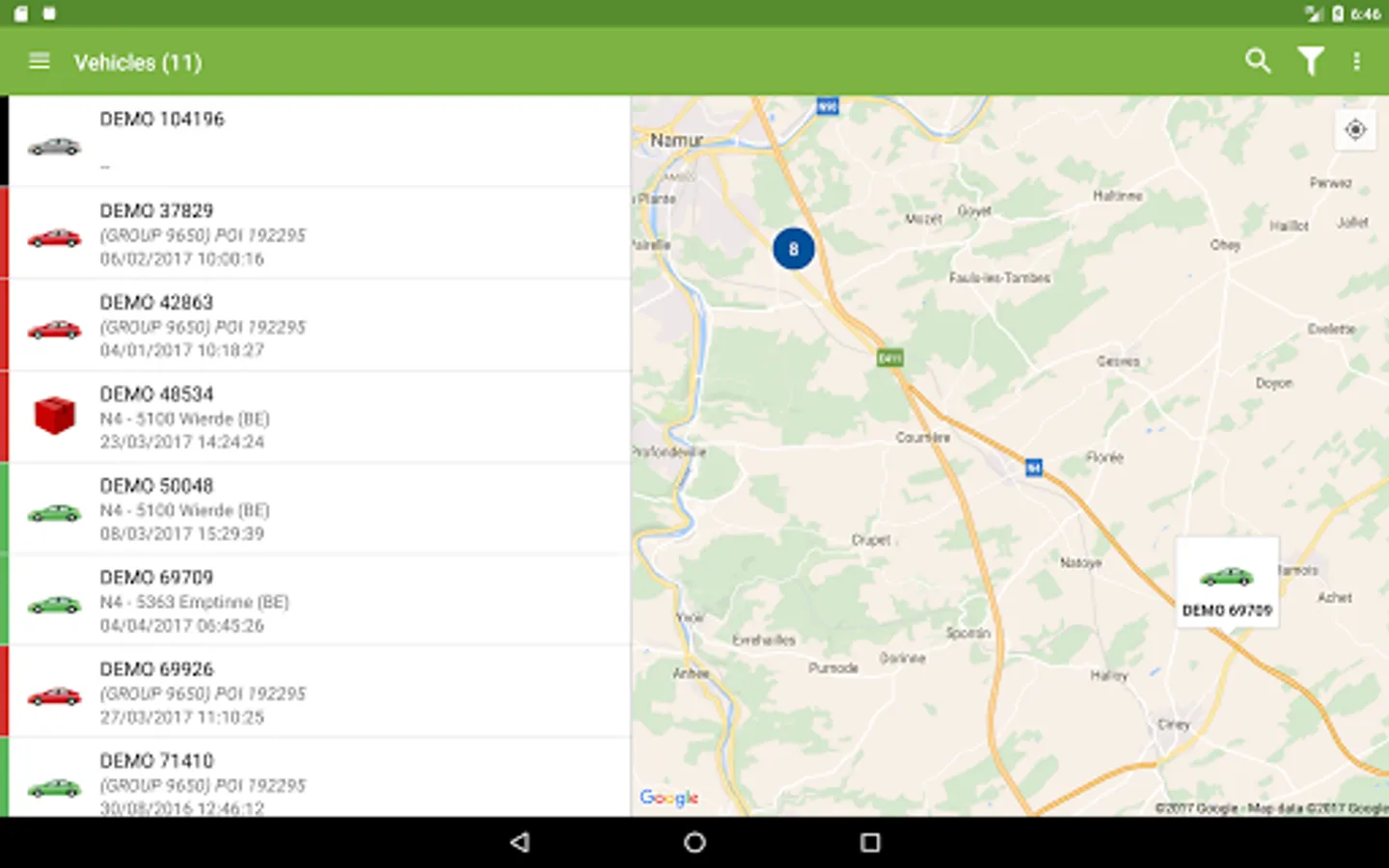Viewport: 1389px width, 868px height.
Task: Select the green car of DEMO 50048
Action: 54,512
